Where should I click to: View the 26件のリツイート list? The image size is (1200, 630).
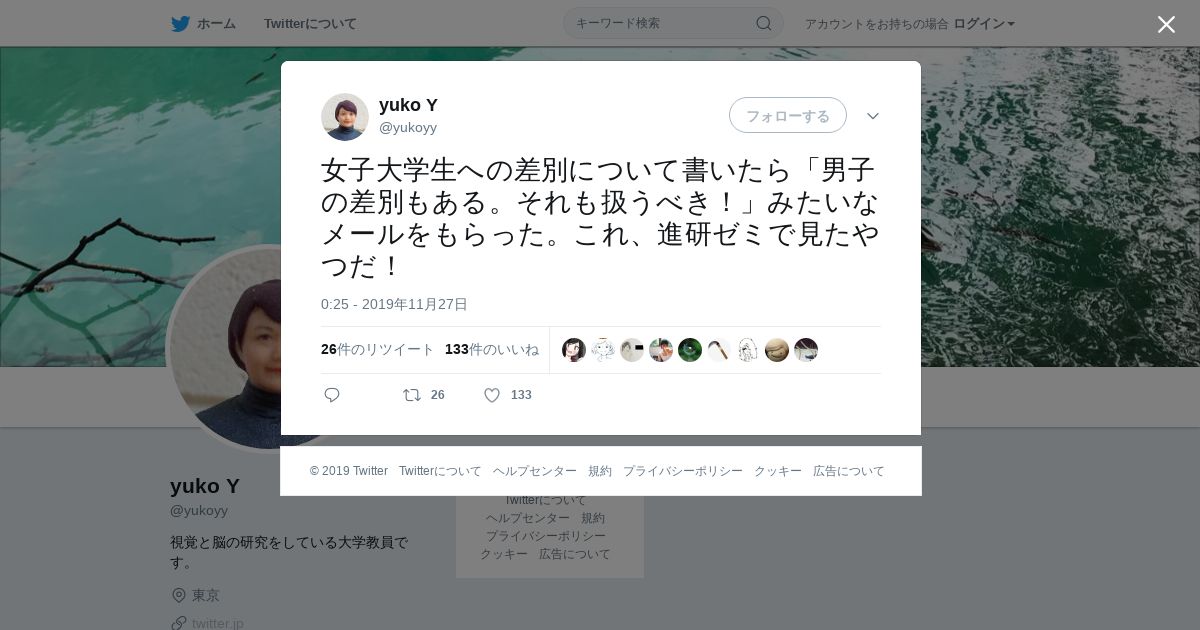tap(378, 349)
